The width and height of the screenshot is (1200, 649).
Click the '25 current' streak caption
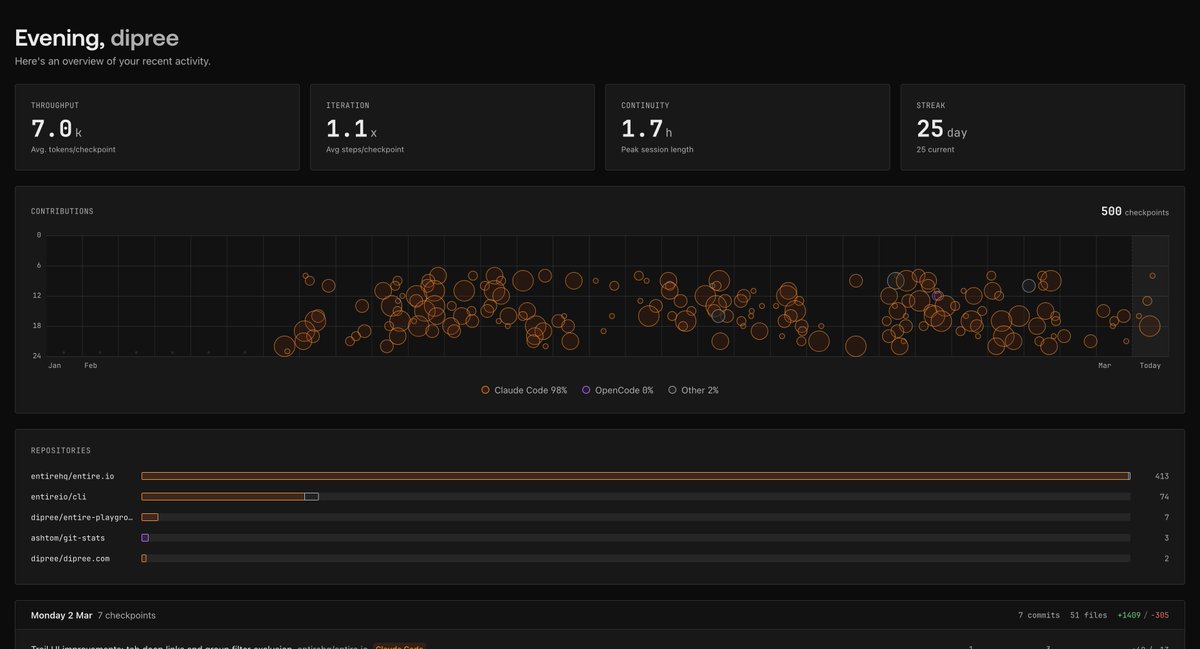tap(936, 150)
